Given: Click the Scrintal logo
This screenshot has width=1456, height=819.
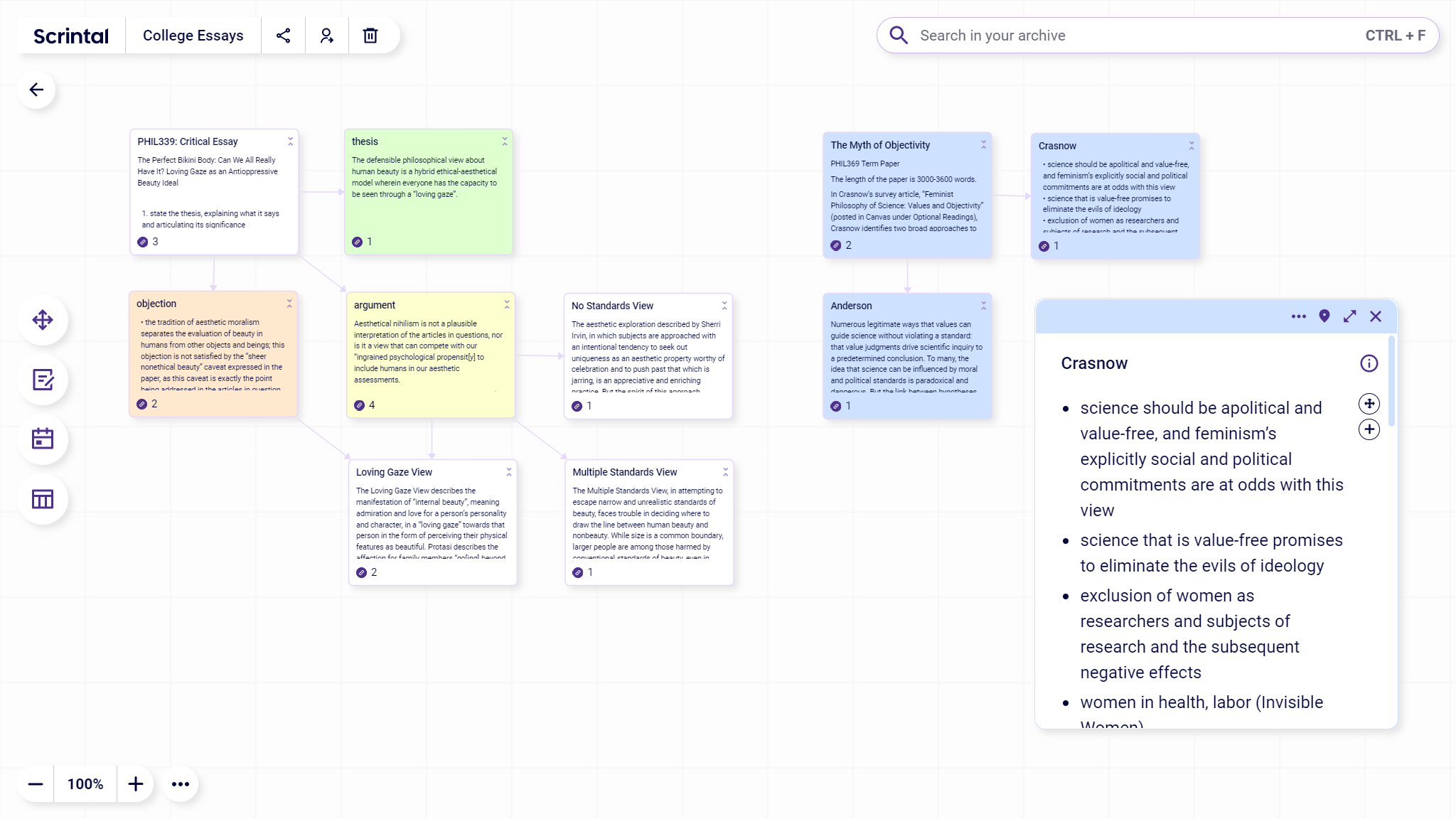Looking at the screenshot, I should pos(71,36).
